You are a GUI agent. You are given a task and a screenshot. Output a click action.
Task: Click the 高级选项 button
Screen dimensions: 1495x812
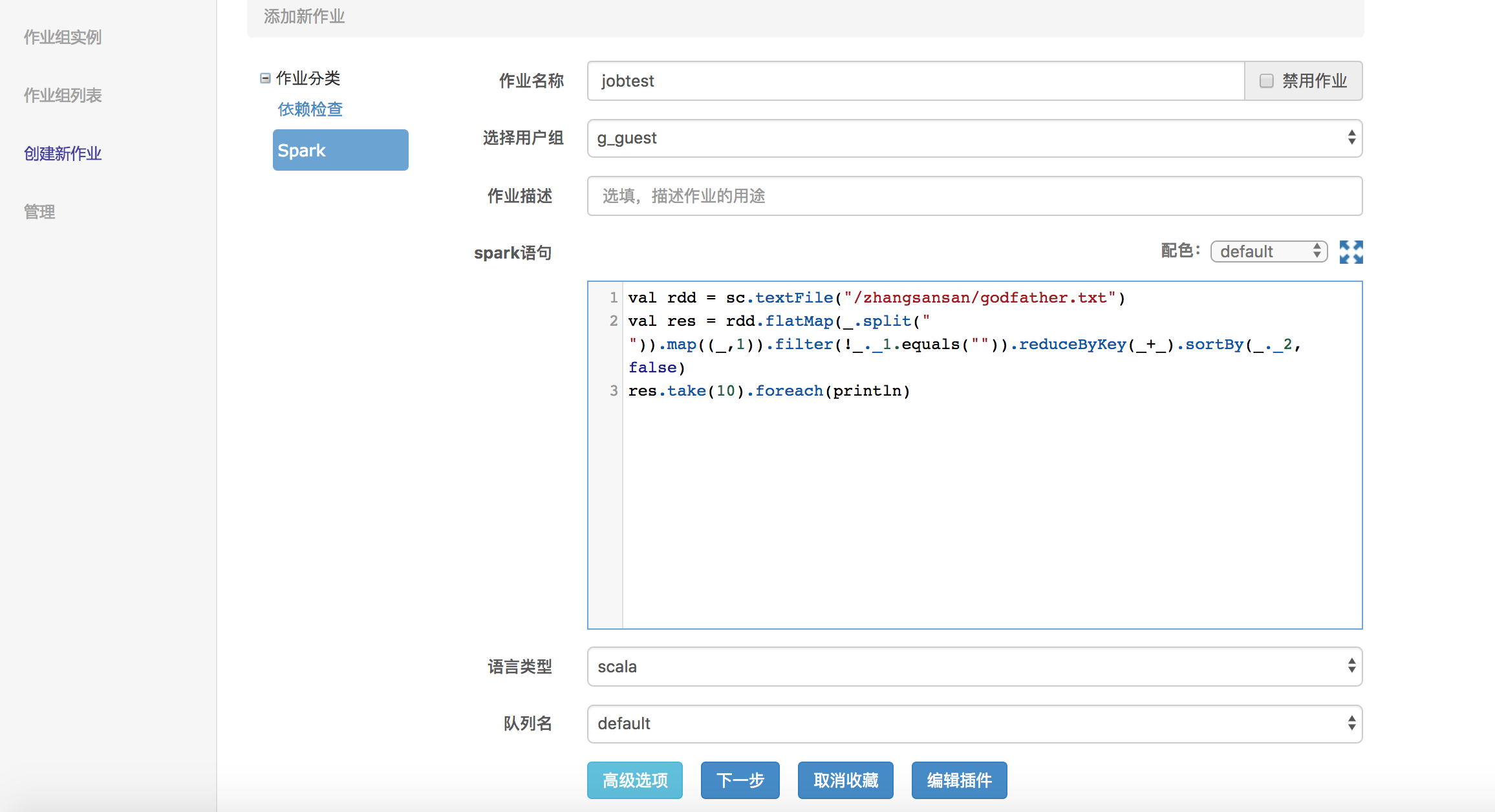634,780
